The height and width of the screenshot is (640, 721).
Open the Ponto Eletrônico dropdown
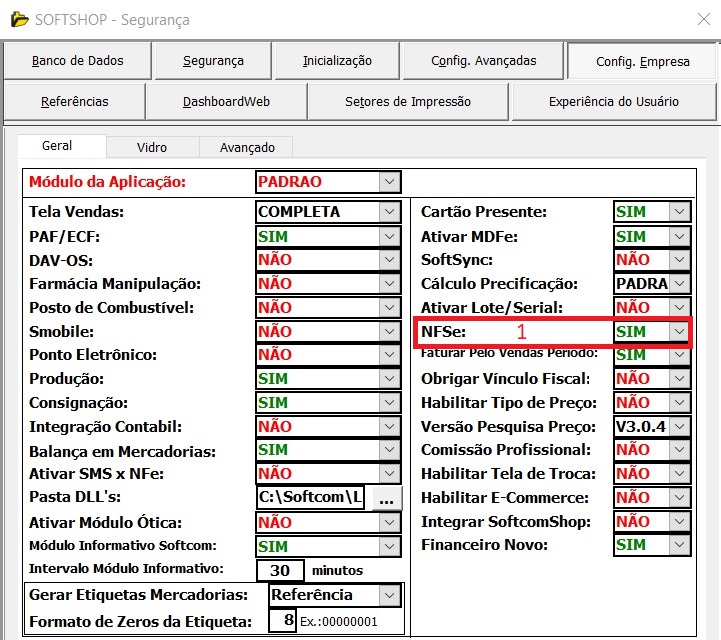point(389,354)
